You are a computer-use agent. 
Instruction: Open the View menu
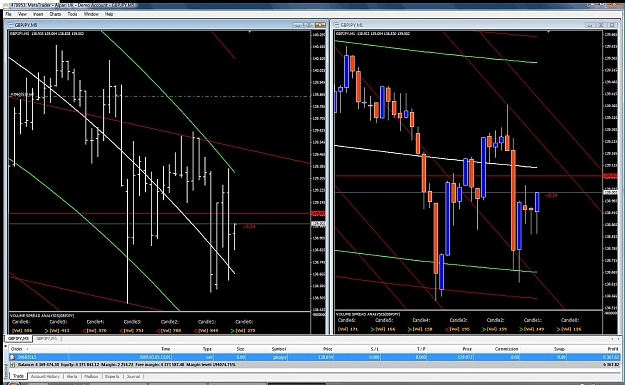click(22, 14)
